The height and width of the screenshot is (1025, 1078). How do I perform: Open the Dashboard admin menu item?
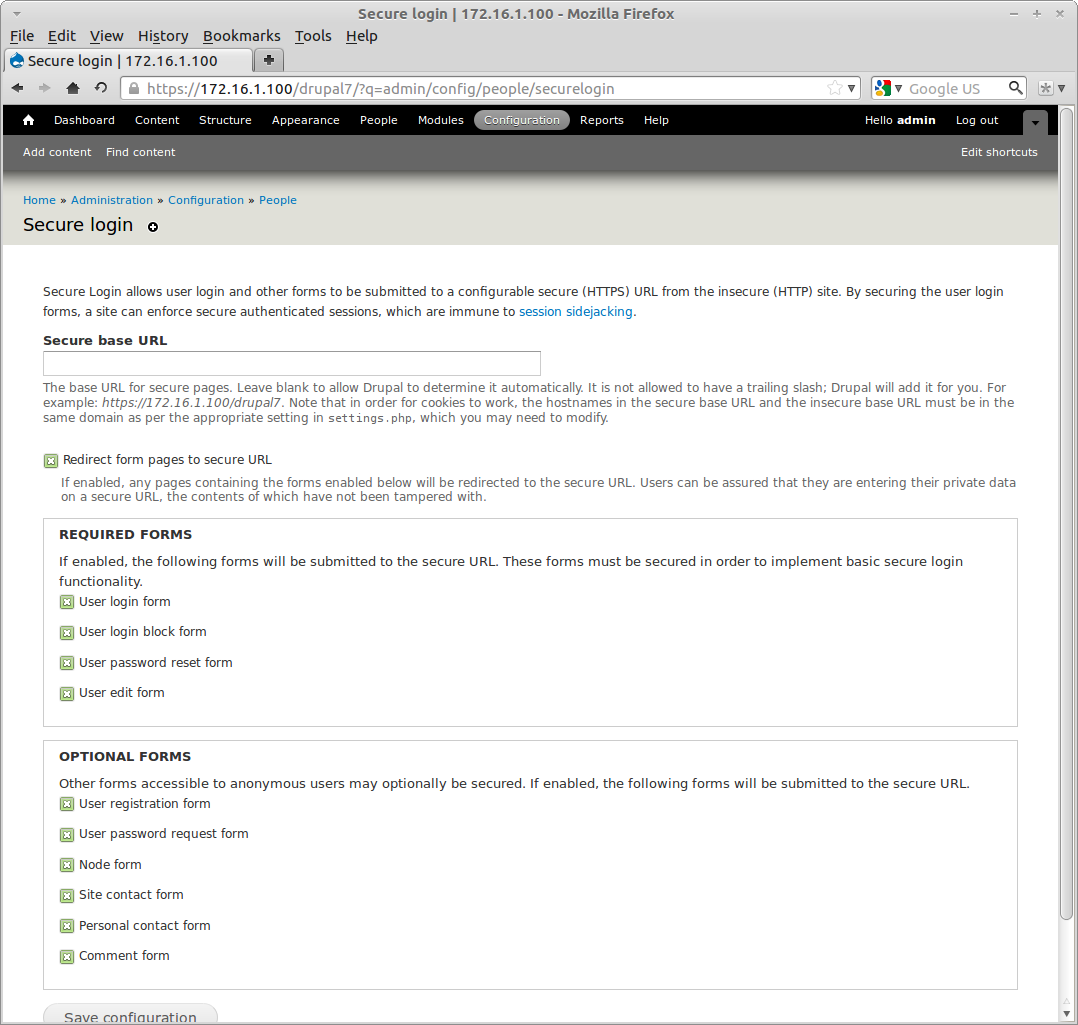(85, 120)
